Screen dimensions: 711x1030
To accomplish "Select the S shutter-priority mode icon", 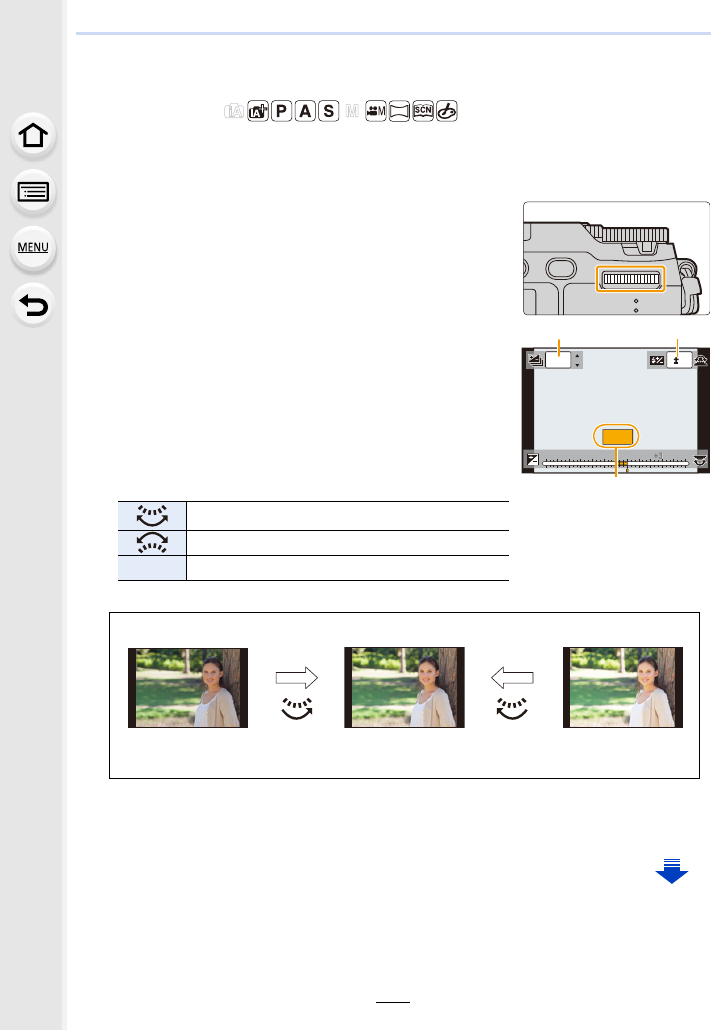I will tap(329, 111).
